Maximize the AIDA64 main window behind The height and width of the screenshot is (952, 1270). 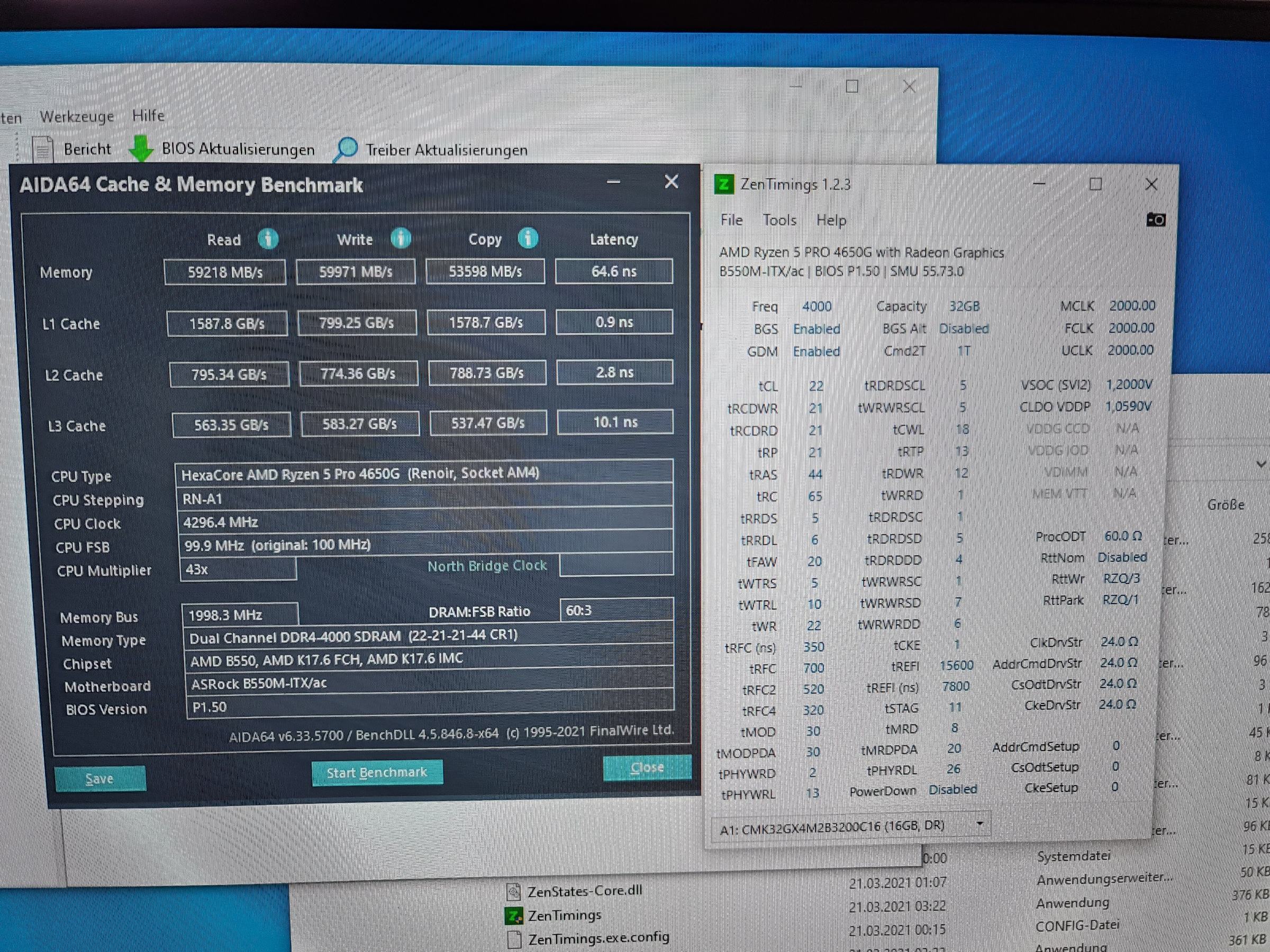(x=852, y=87)
